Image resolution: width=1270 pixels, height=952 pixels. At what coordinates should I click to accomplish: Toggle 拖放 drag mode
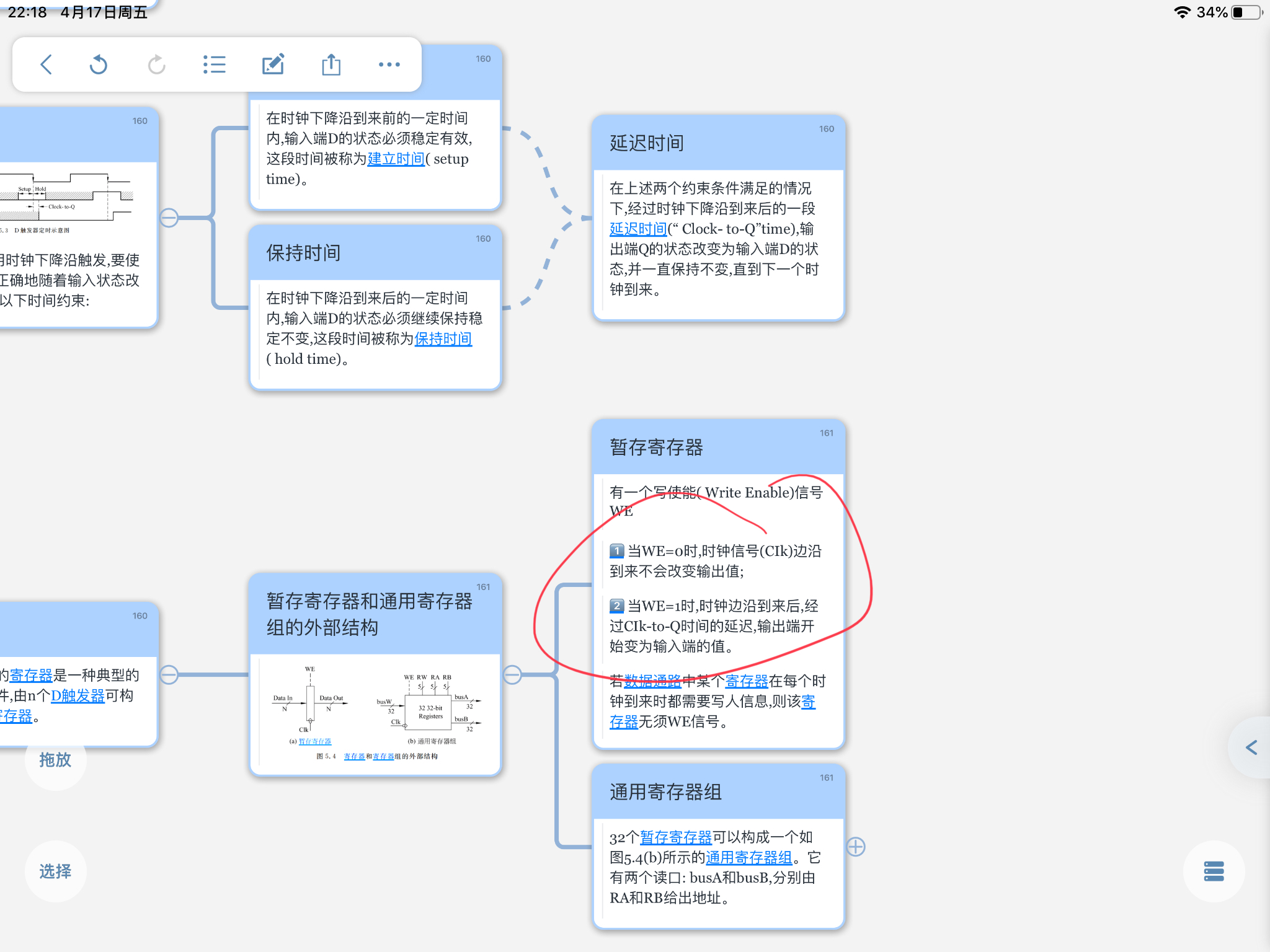coord(55,760)
